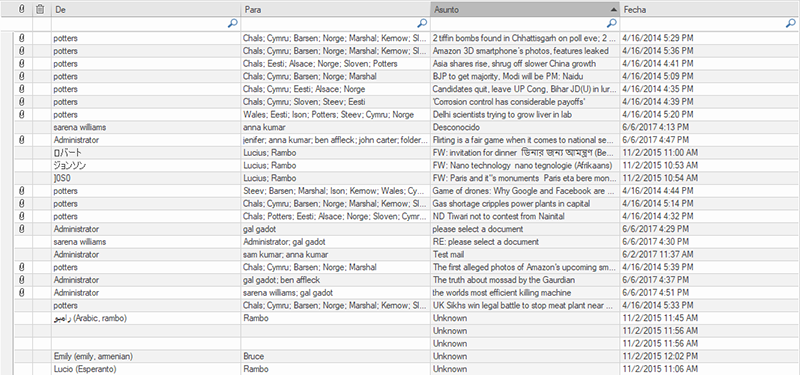Screen dimensions: 800x375
Task: Sort by the Asunto column header
Action: (x=525, y=9)
